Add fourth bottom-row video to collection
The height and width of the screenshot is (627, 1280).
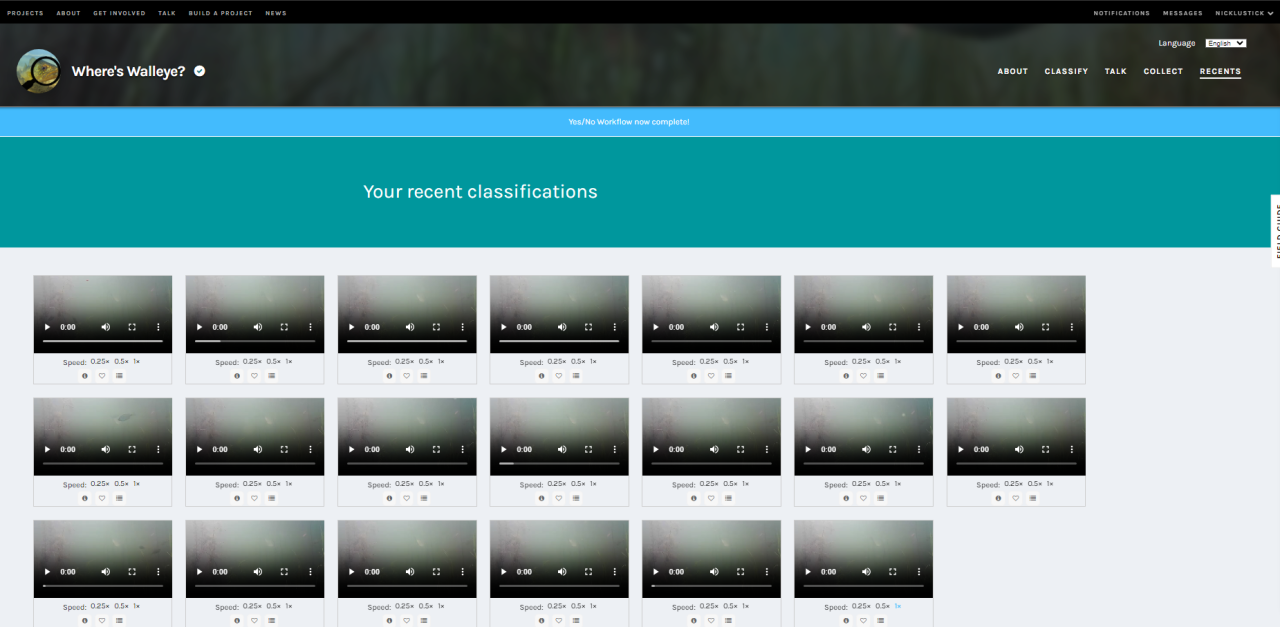click(576, 620)
